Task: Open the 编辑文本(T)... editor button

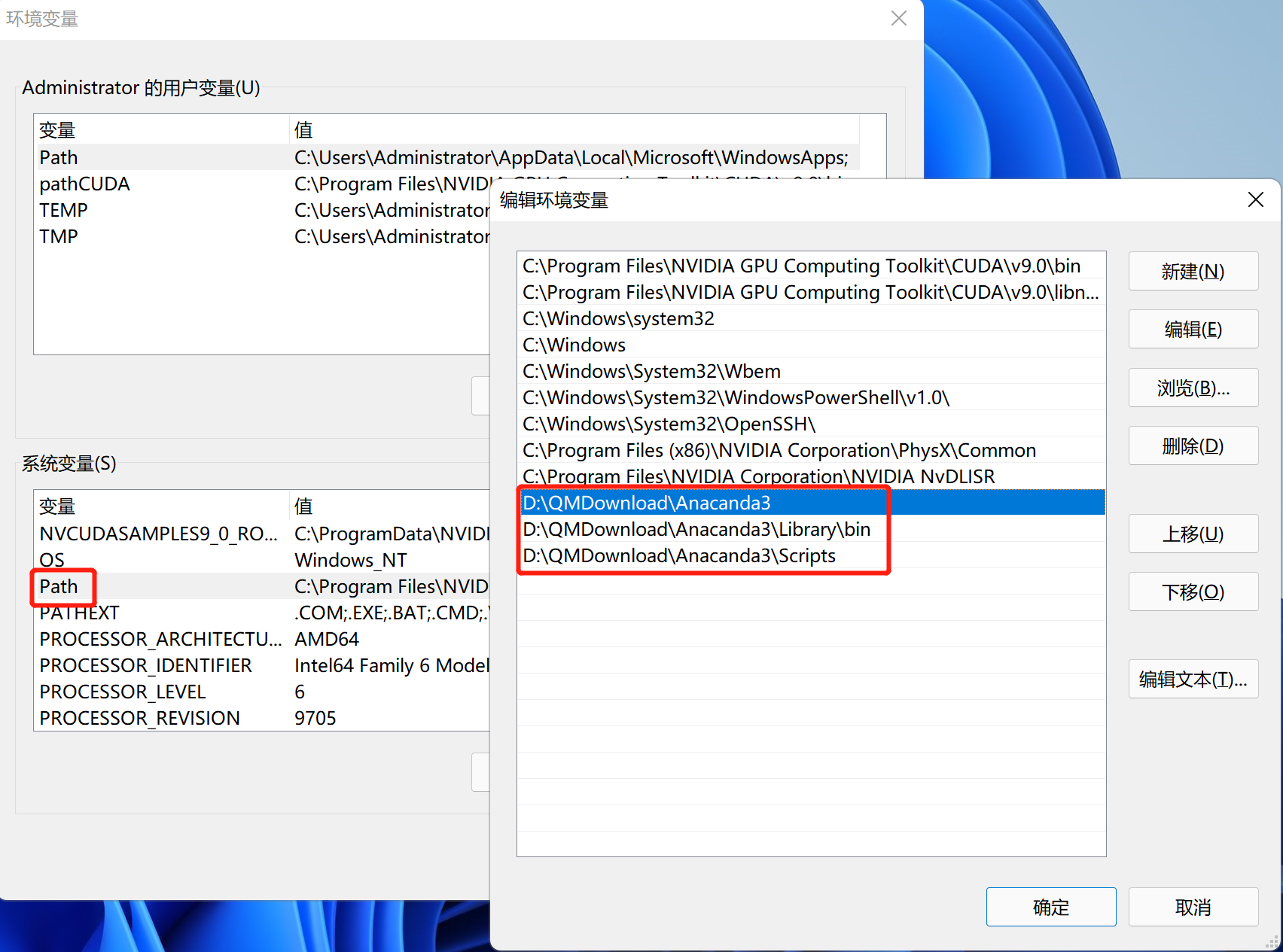Action: pos(1193,679)
